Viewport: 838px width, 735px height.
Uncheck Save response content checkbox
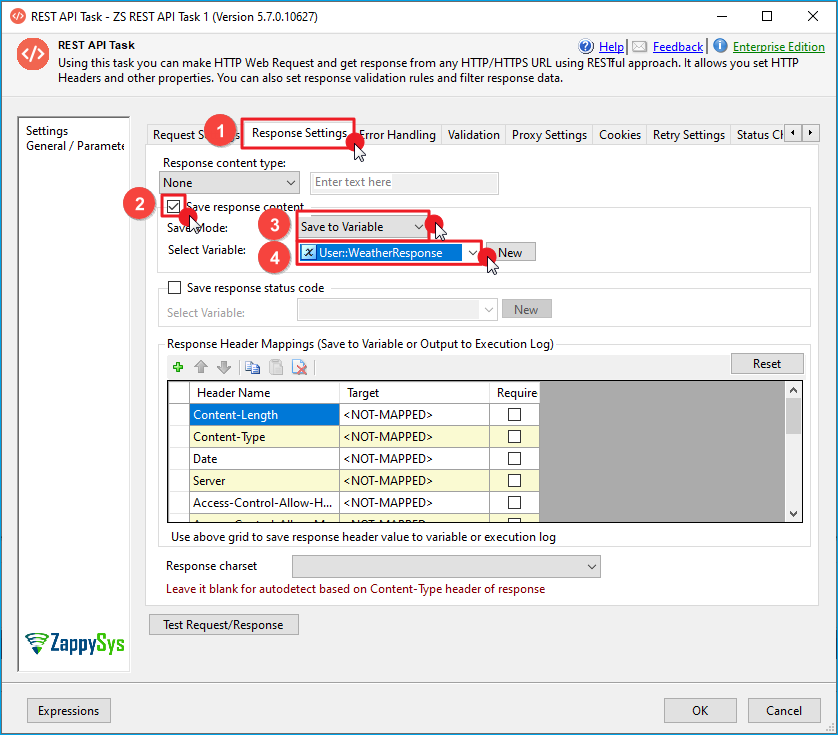[175, 206]
